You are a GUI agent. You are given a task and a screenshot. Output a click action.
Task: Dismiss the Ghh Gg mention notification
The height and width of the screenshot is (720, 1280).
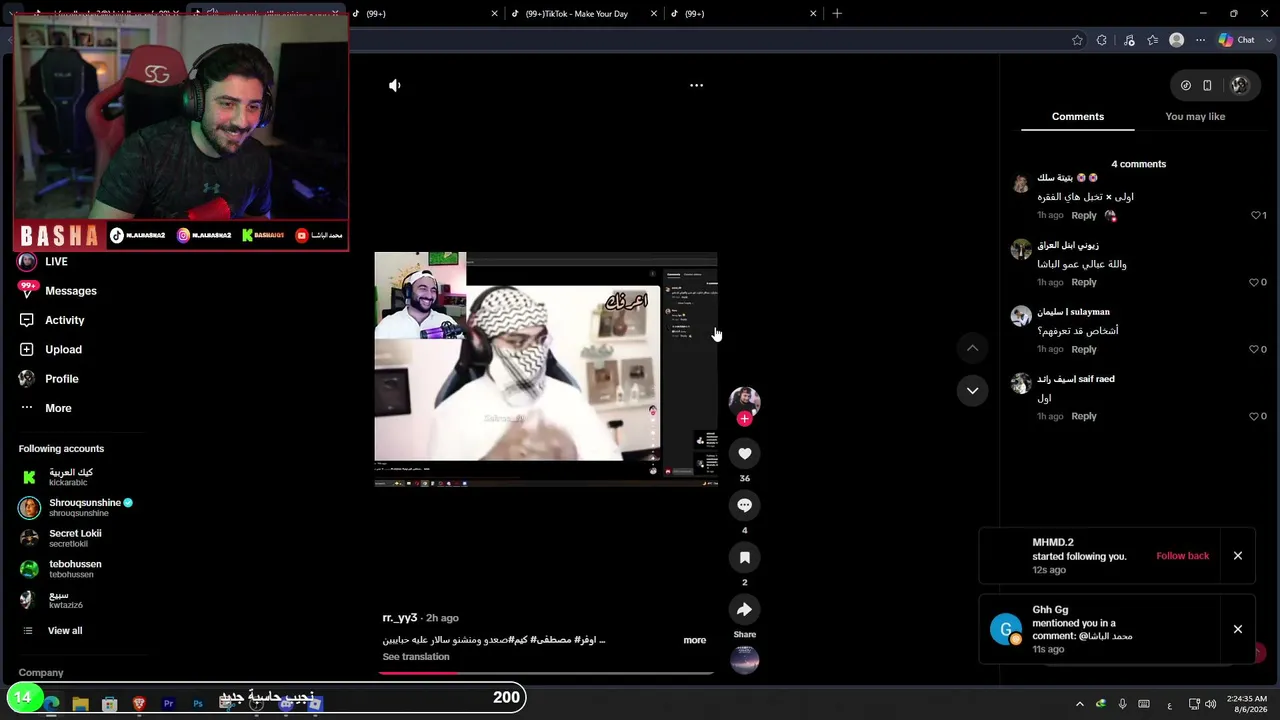tap(1237, 629)
